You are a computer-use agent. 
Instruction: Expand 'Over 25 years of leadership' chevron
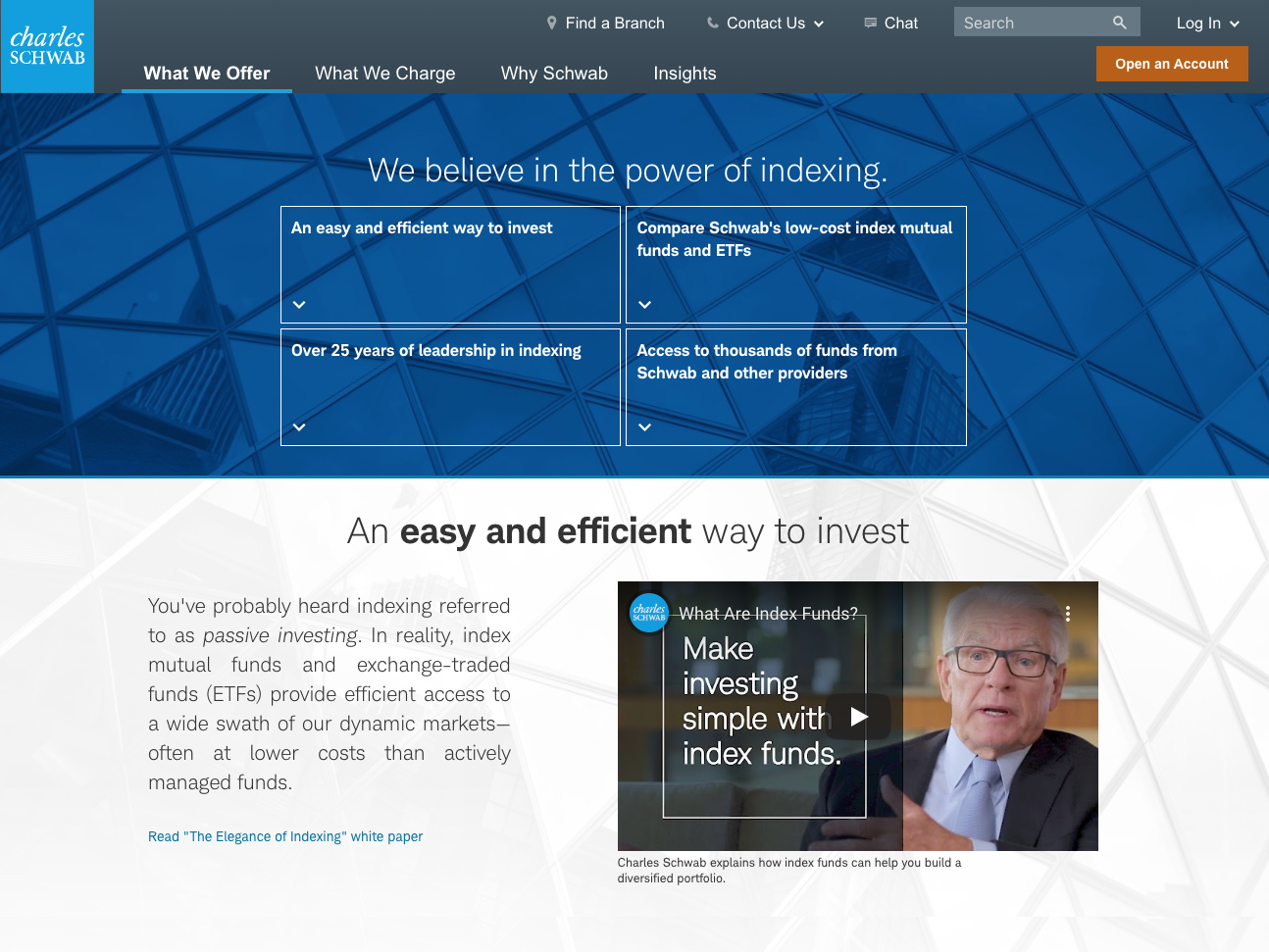299,427
